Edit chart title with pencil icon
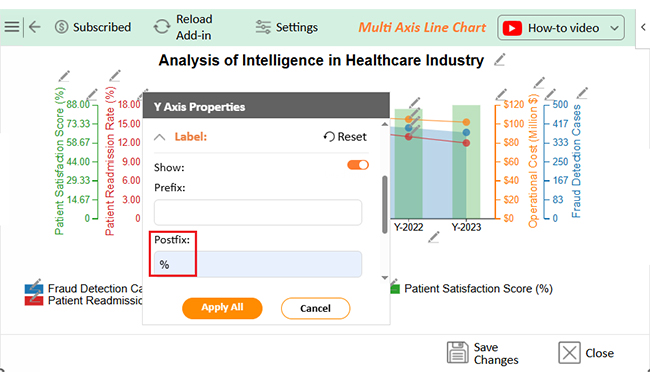The width and height of the screenshot is (650, 381). pos(500,60)
